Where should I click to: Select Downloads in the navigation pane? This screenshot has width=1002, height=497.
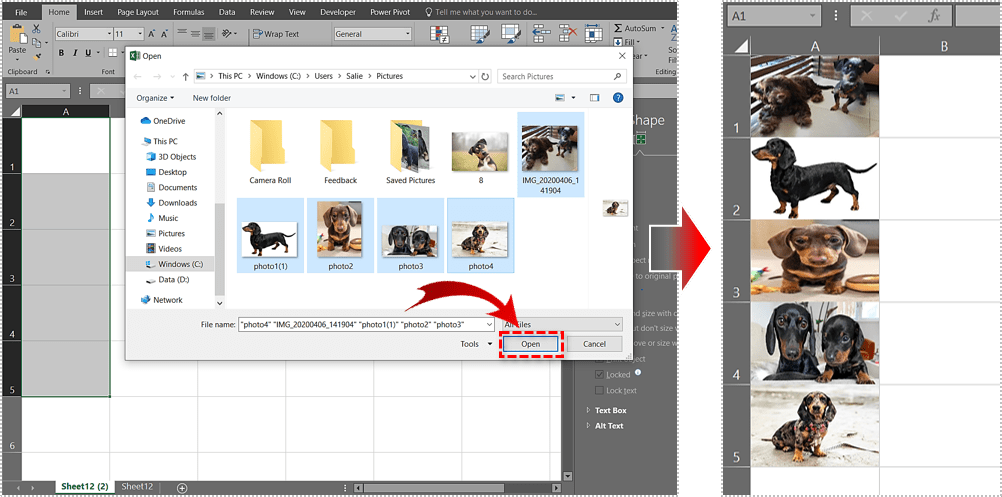click(177, 202)
